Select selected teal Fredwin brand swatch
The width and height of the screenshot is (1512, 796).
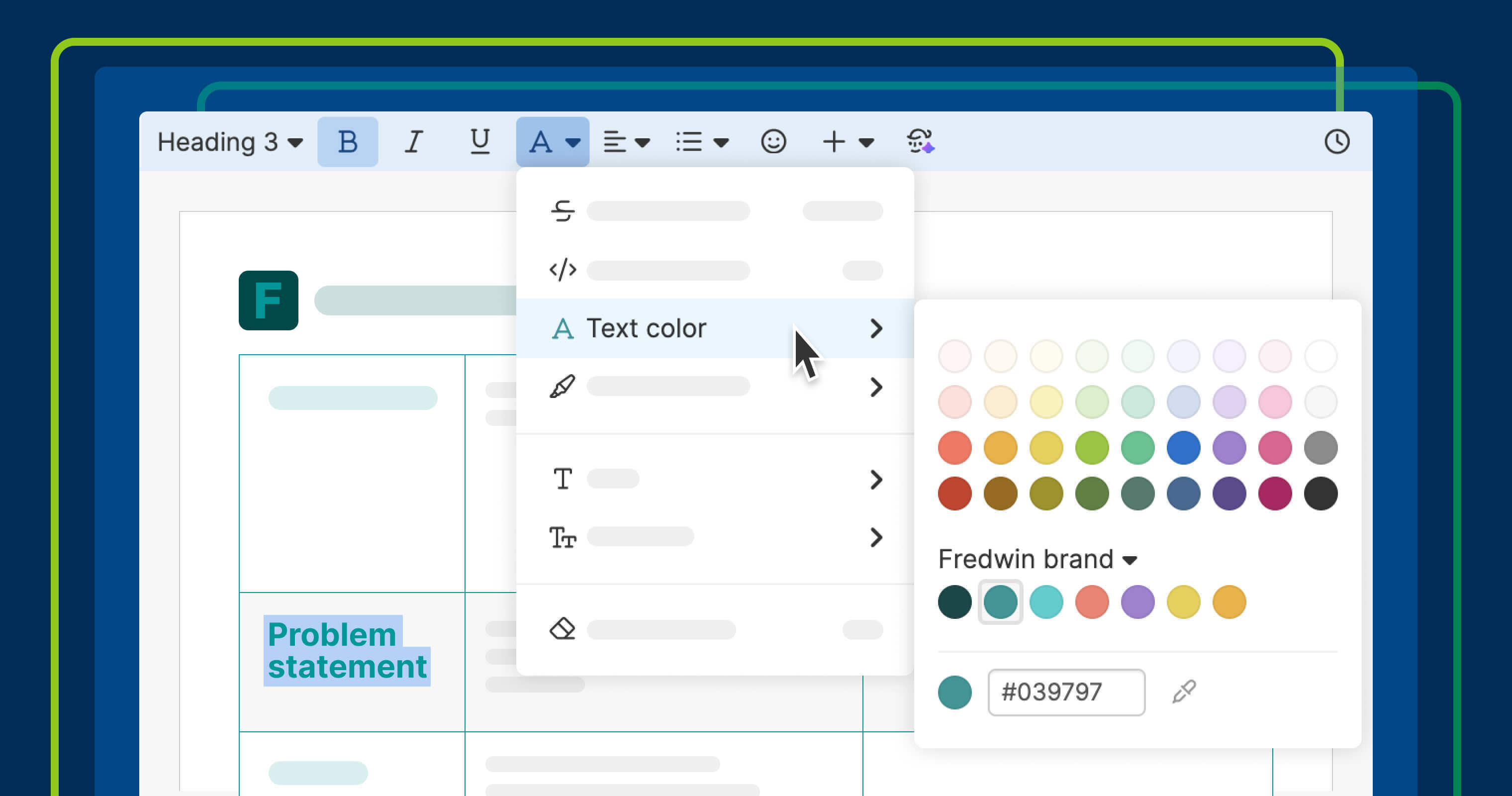coord(1000,601)
